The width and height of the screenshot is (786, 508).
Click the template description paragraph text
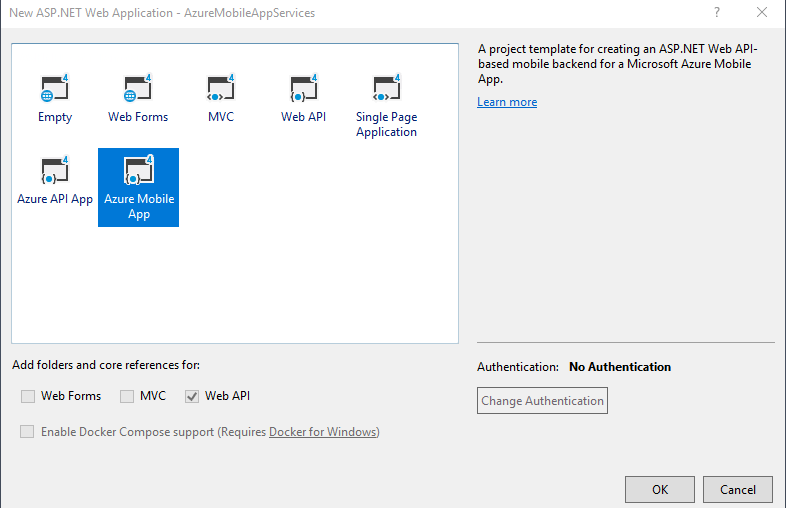[x=618, y=64]
